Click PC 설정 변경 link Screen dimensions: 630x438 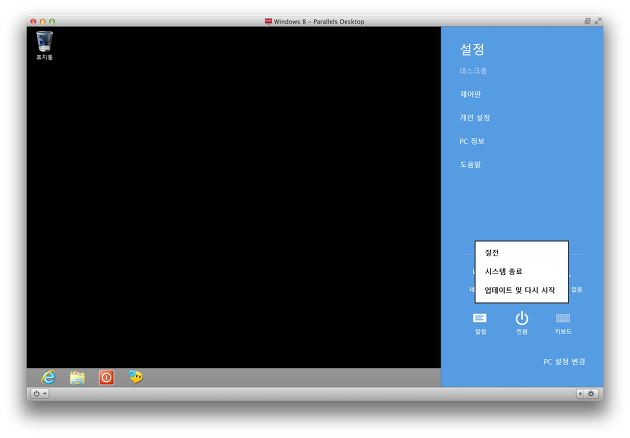click(564, 362)
